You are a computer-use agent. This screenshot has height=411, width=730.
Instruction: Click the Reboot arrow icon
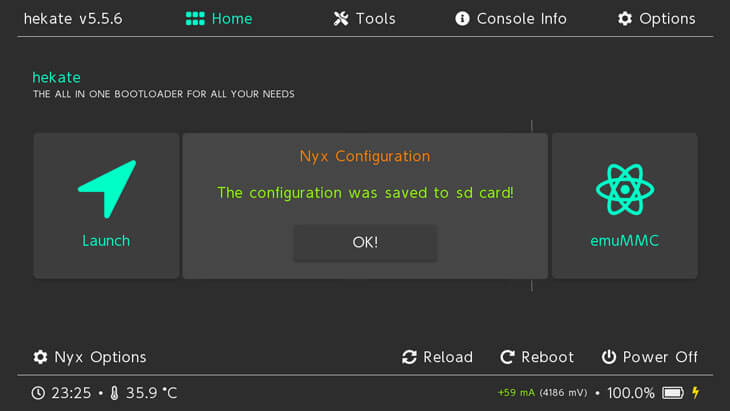(x=507, y=357)
